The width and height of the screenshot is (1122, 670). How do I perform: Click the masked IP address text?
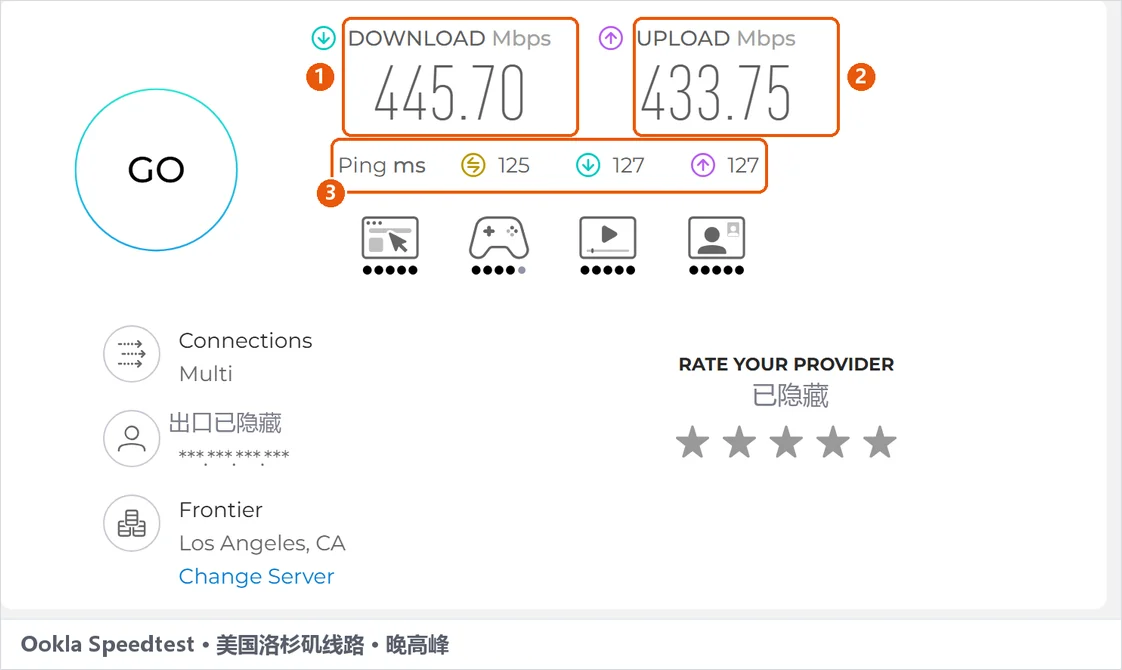[x=233, y=456]
